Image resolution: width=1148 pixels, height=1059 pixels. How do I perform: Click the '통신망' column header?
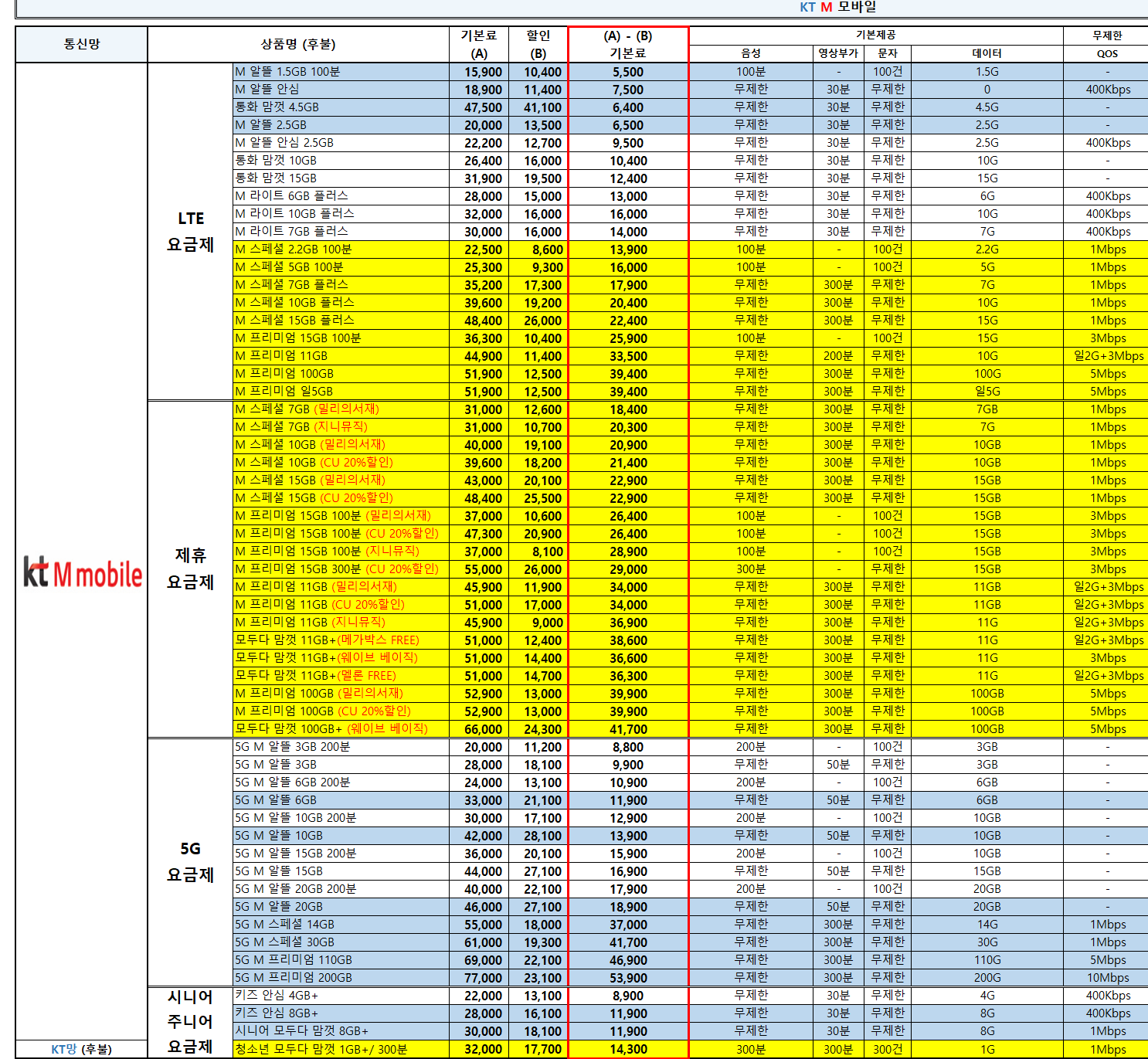82,44
